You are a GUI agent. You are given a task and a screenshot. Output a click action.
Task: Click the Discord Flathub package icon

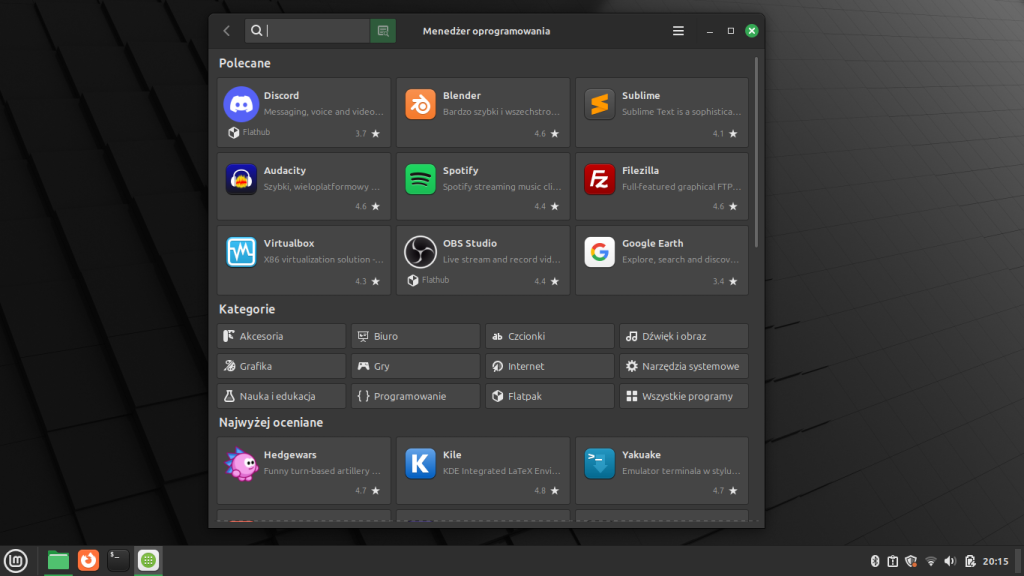coord(233,133)
